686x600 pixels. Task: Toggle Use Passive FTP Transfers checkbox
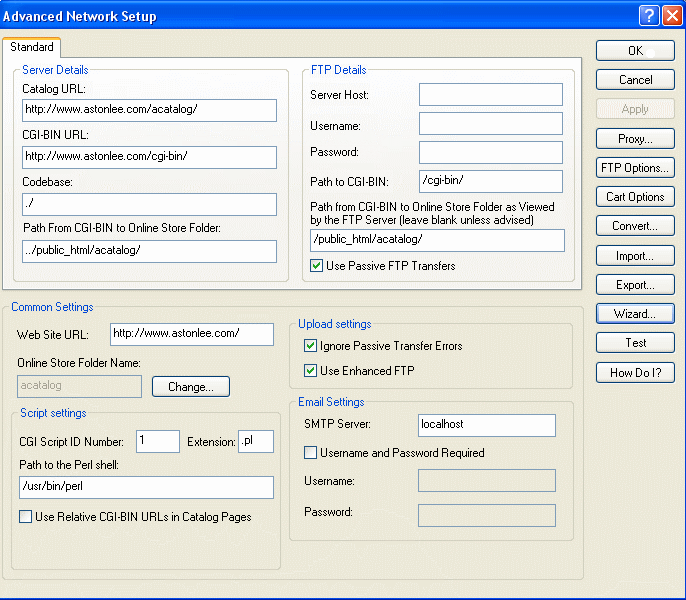click(x=317, y=266)
